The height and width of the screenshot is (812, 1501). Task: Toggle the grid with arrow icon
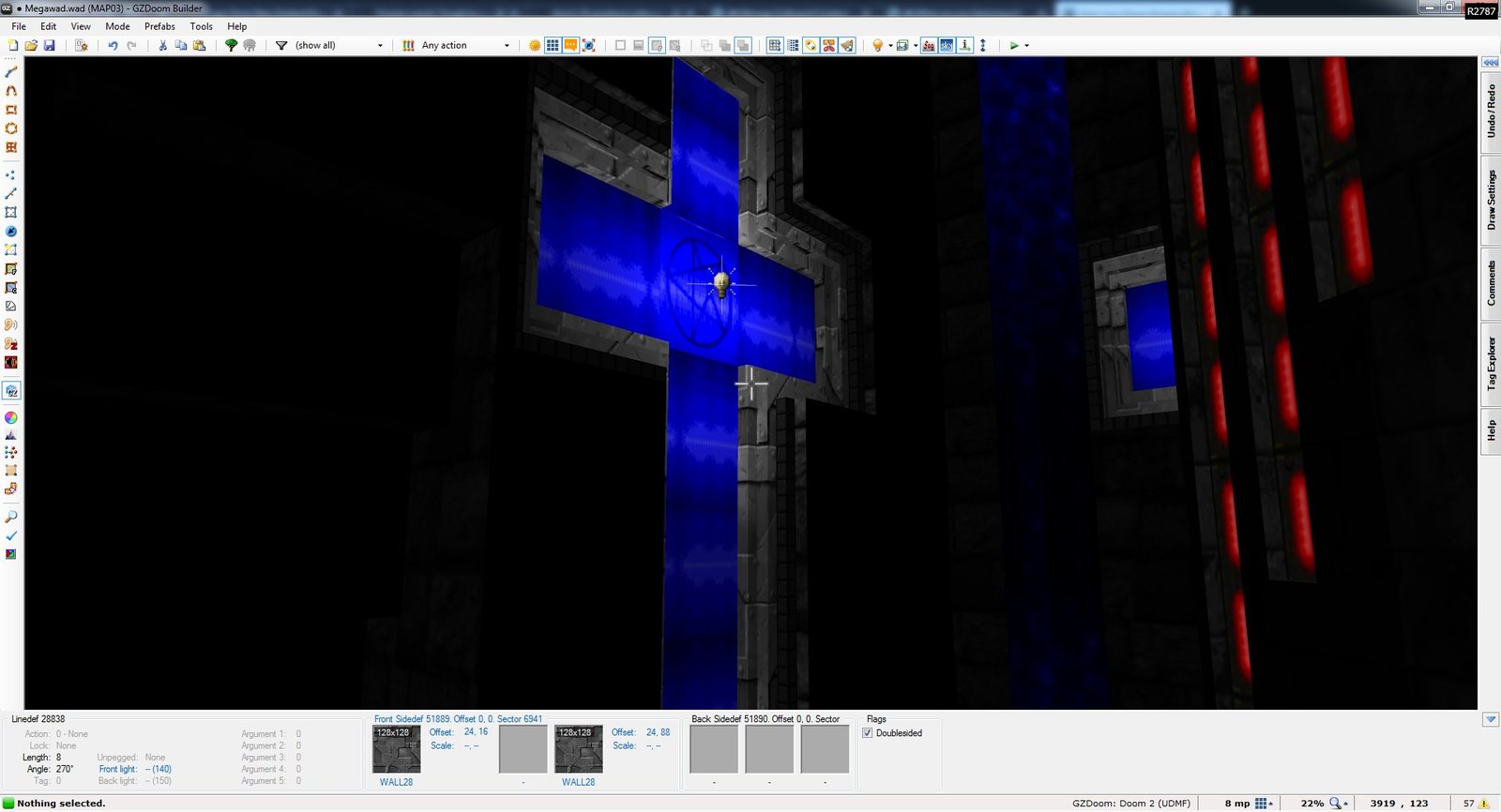[775, 45]
